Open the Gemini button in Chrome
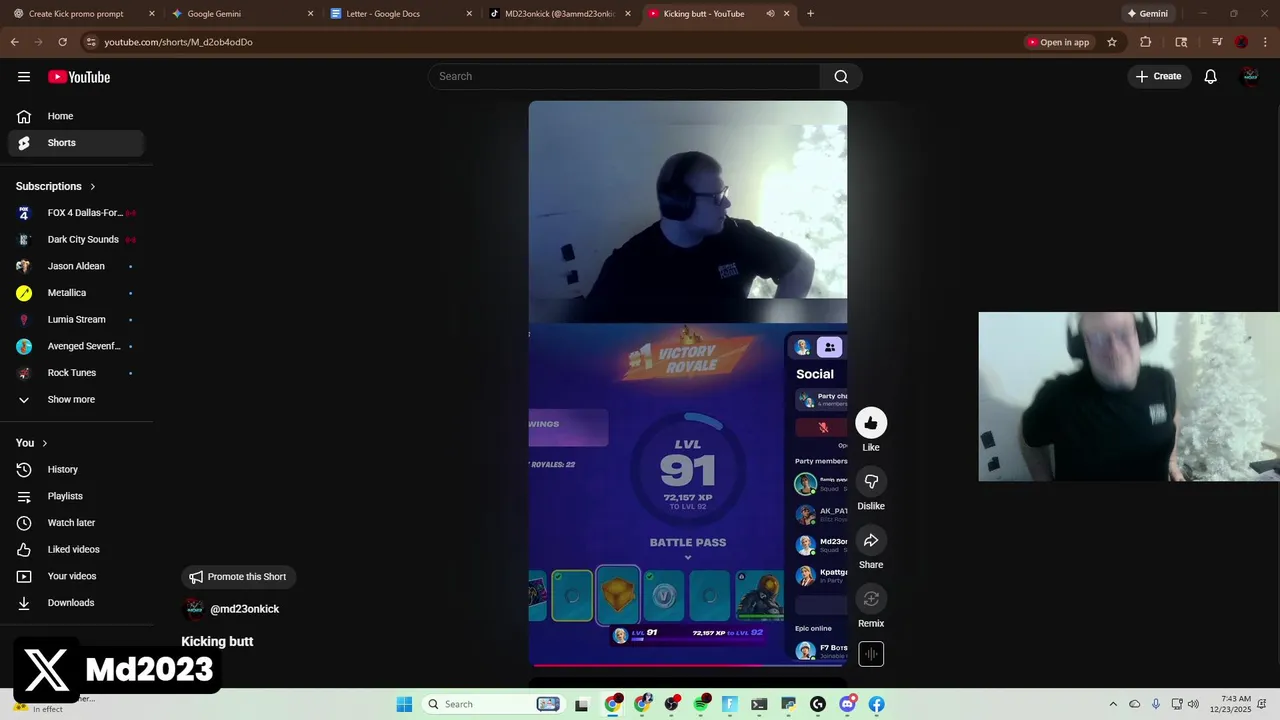 (x=1148, y=14)
